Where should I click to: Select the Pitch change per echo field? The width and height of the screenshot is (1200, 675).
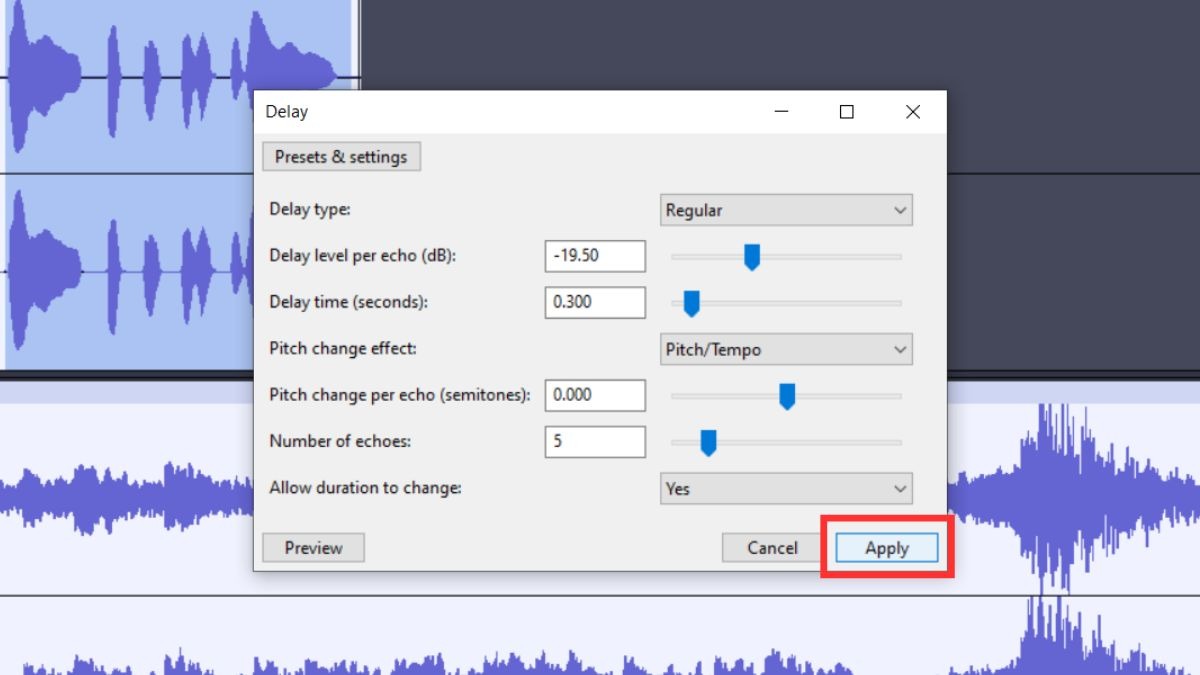(595, 395)
